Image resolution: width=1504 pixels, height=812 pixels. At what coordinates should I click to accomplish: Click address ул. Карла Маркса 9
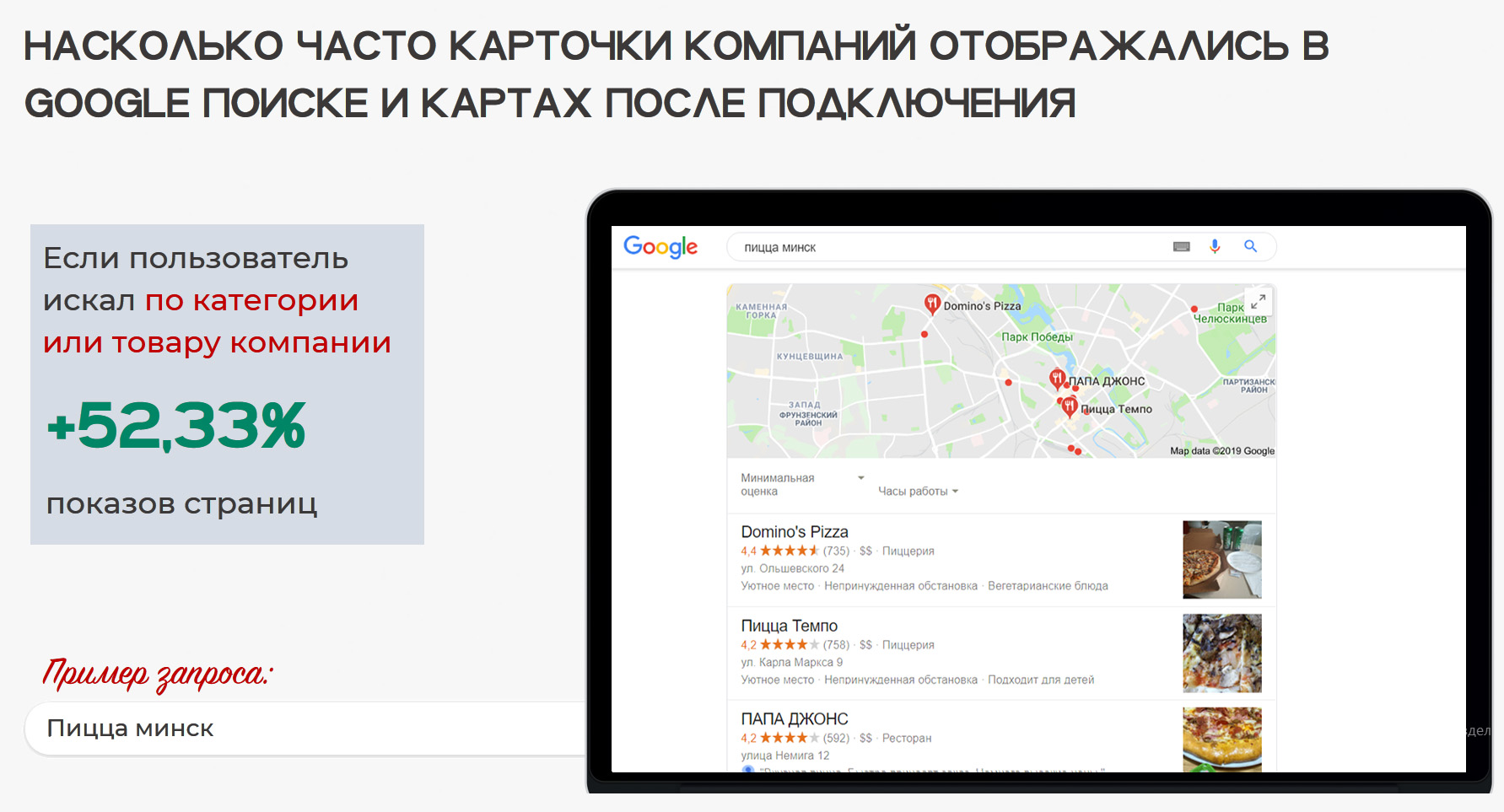point(792,662)
